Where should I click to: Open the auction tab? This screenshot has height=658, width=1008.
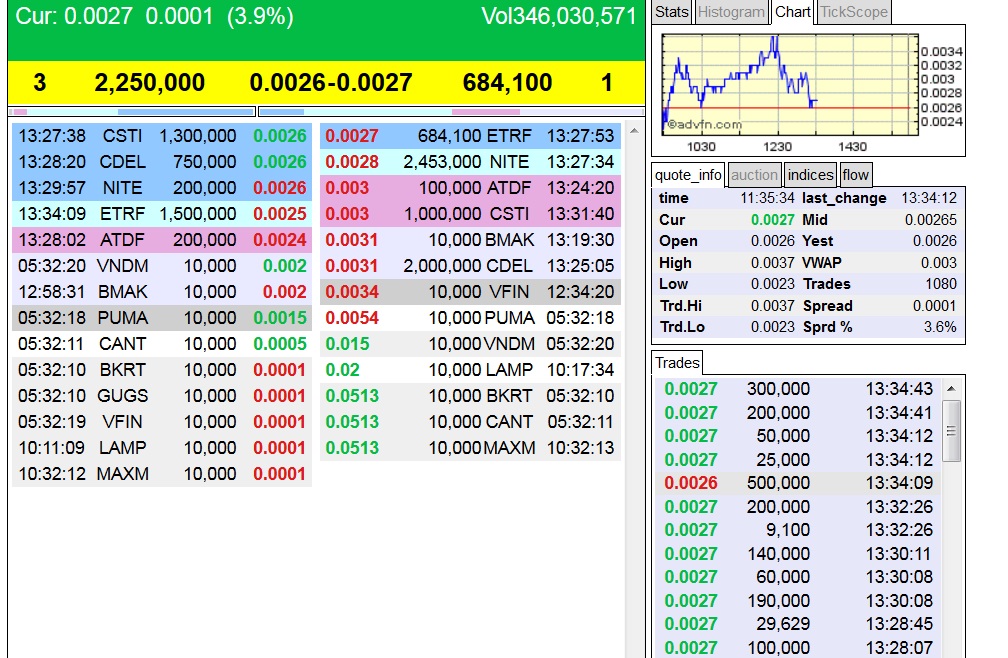pos(755,174)
